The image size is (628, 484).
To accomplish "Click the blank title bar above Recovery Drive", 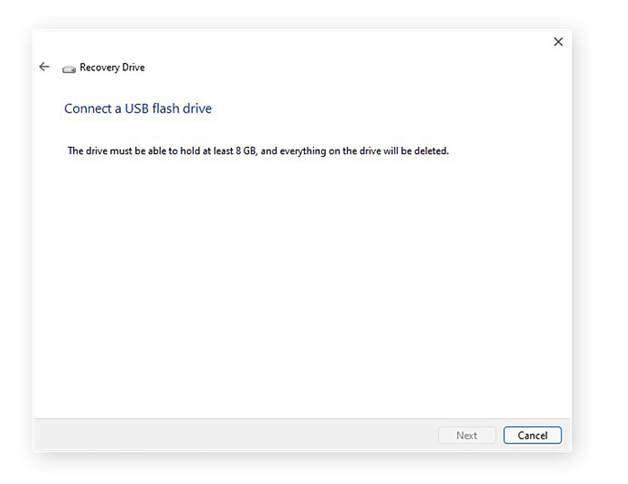I will pyautogui.click(x=300, y=42).
